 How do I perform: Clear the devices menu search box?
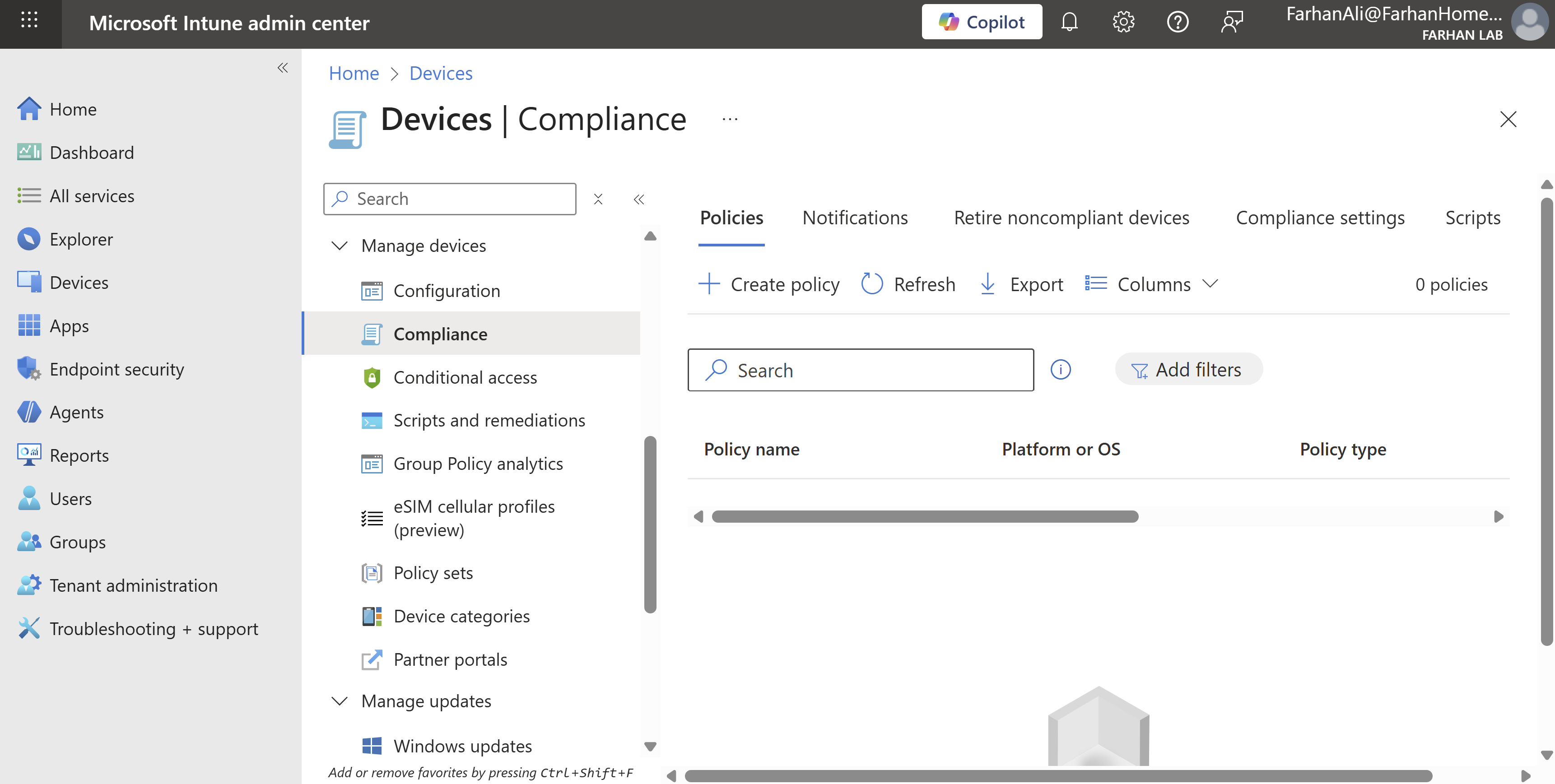(x=598, y=199)
